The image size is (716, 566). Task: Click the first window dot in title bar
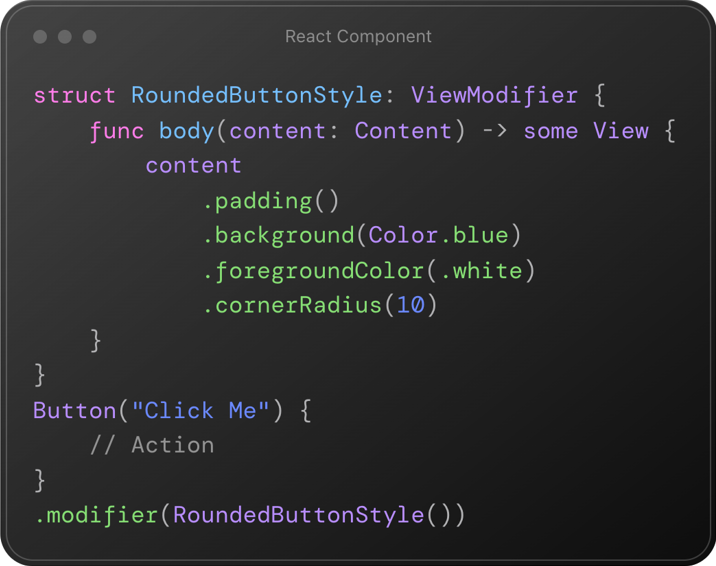(40, 37)
